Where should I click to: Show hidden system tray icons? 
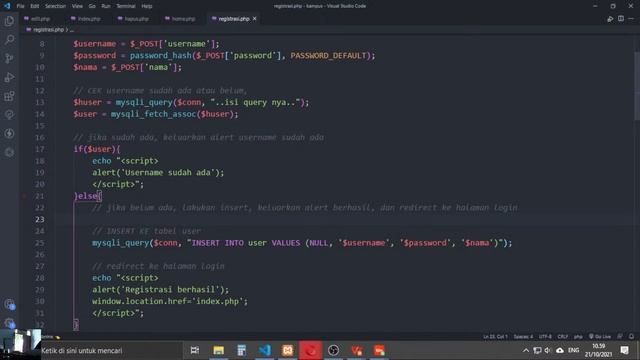526,351
